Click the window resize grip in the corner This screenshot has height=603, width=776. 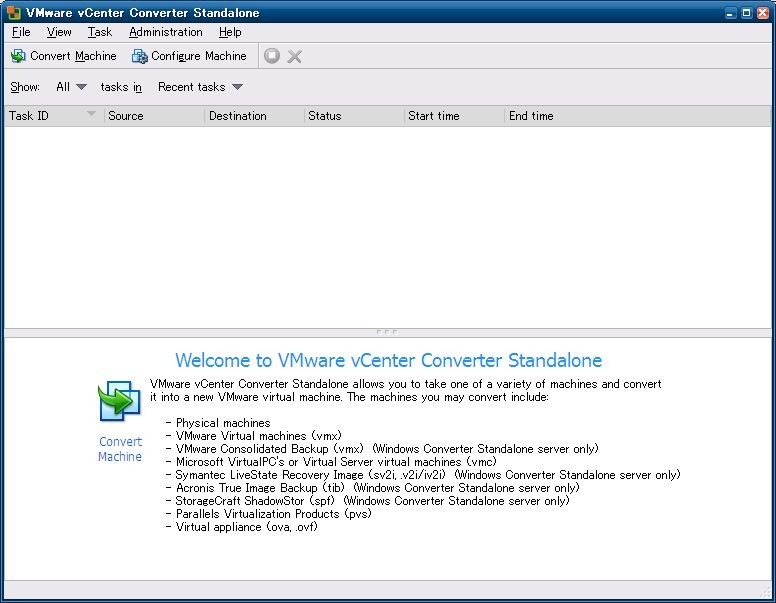[765, 592]
